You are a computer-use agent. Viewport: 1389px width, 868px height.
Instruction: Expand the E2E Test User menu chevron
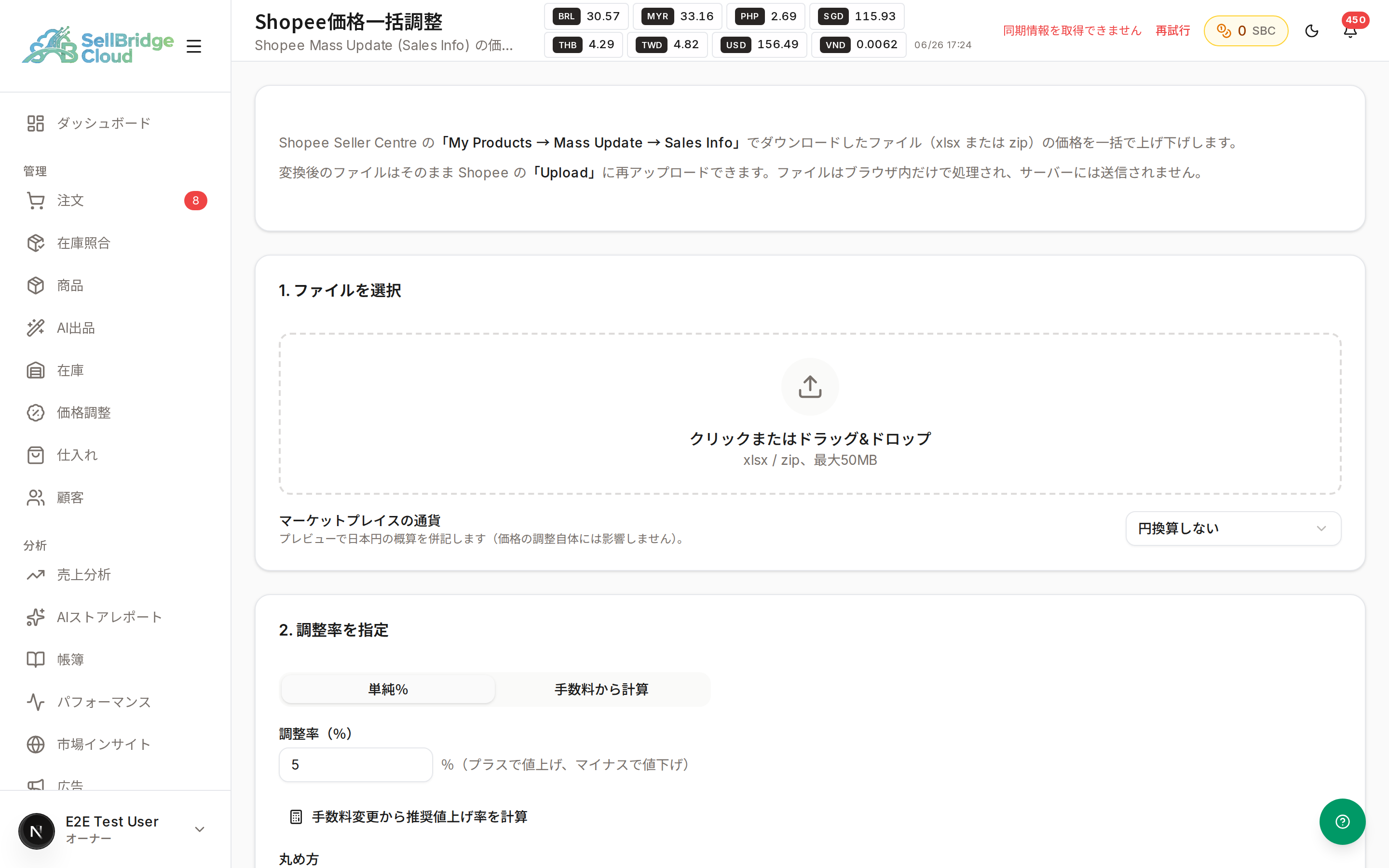pos(200,829)
